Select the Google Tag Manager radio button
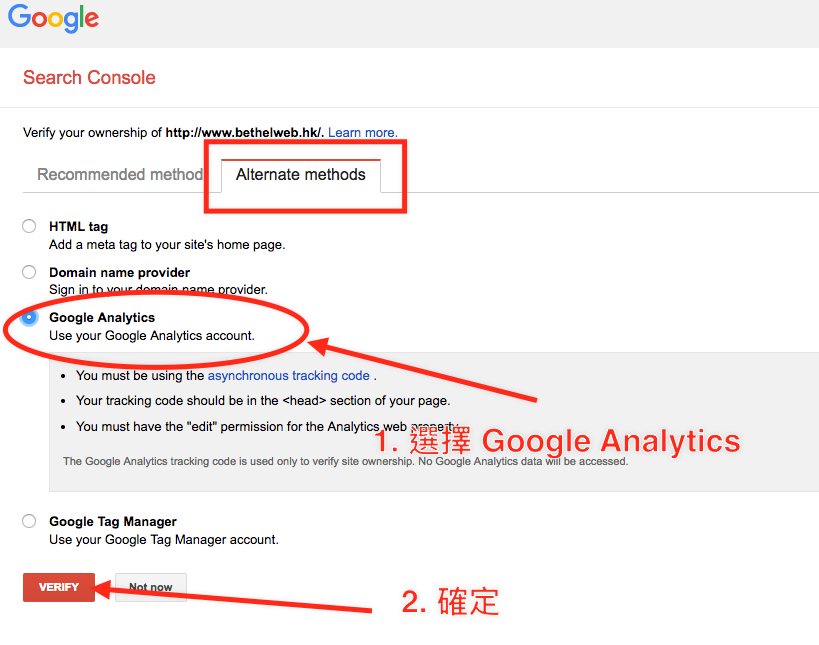Screen dimensions: 819x645 pyautogui.click(x=29, y=521)
